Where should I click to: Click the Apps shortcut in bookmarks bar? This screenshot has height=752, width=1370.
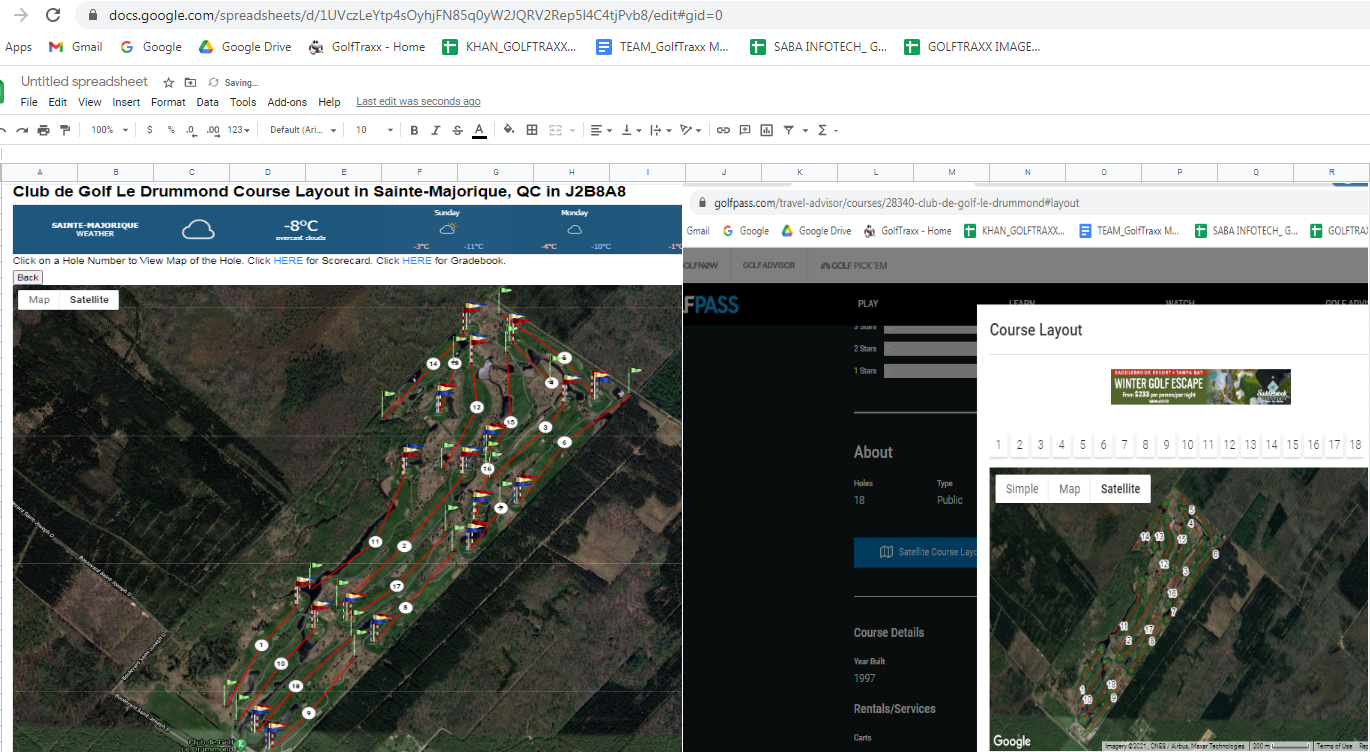18,47
